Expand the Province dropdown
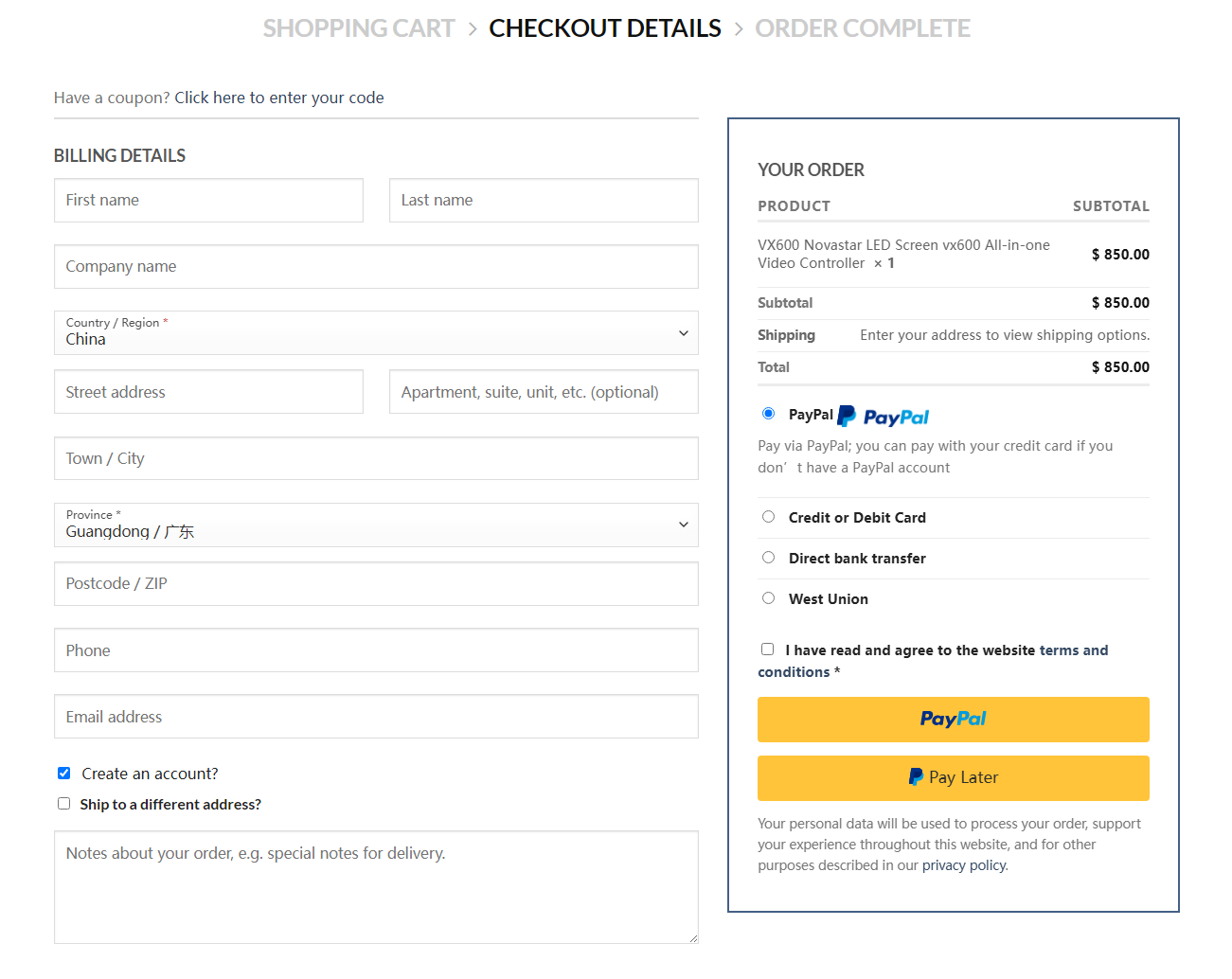This screenshot has height=979, width=1232. (376, 525)
